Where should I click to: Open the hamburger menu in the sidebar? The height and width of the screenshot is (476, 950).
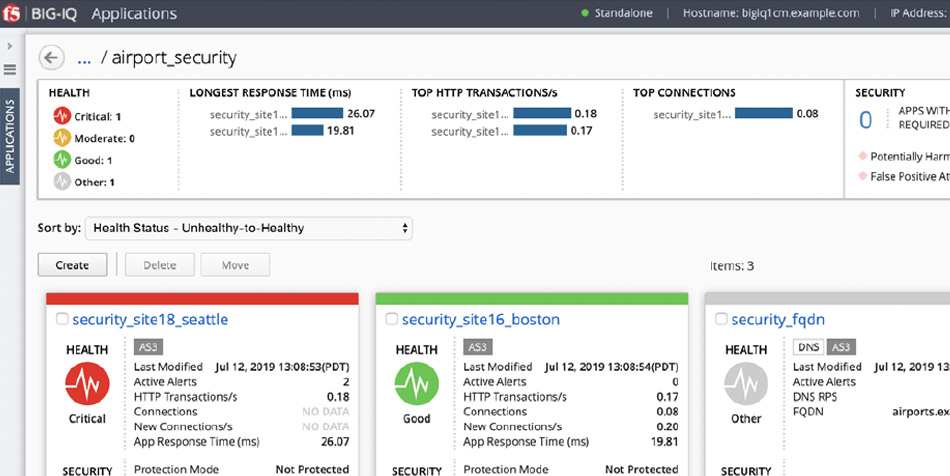(x=10, y=69)
